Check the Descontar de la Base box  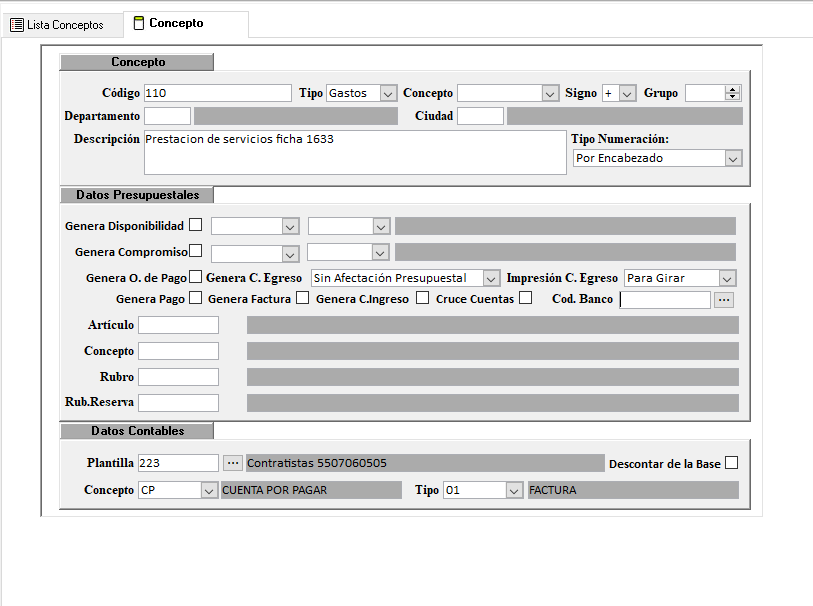[732, 463]
